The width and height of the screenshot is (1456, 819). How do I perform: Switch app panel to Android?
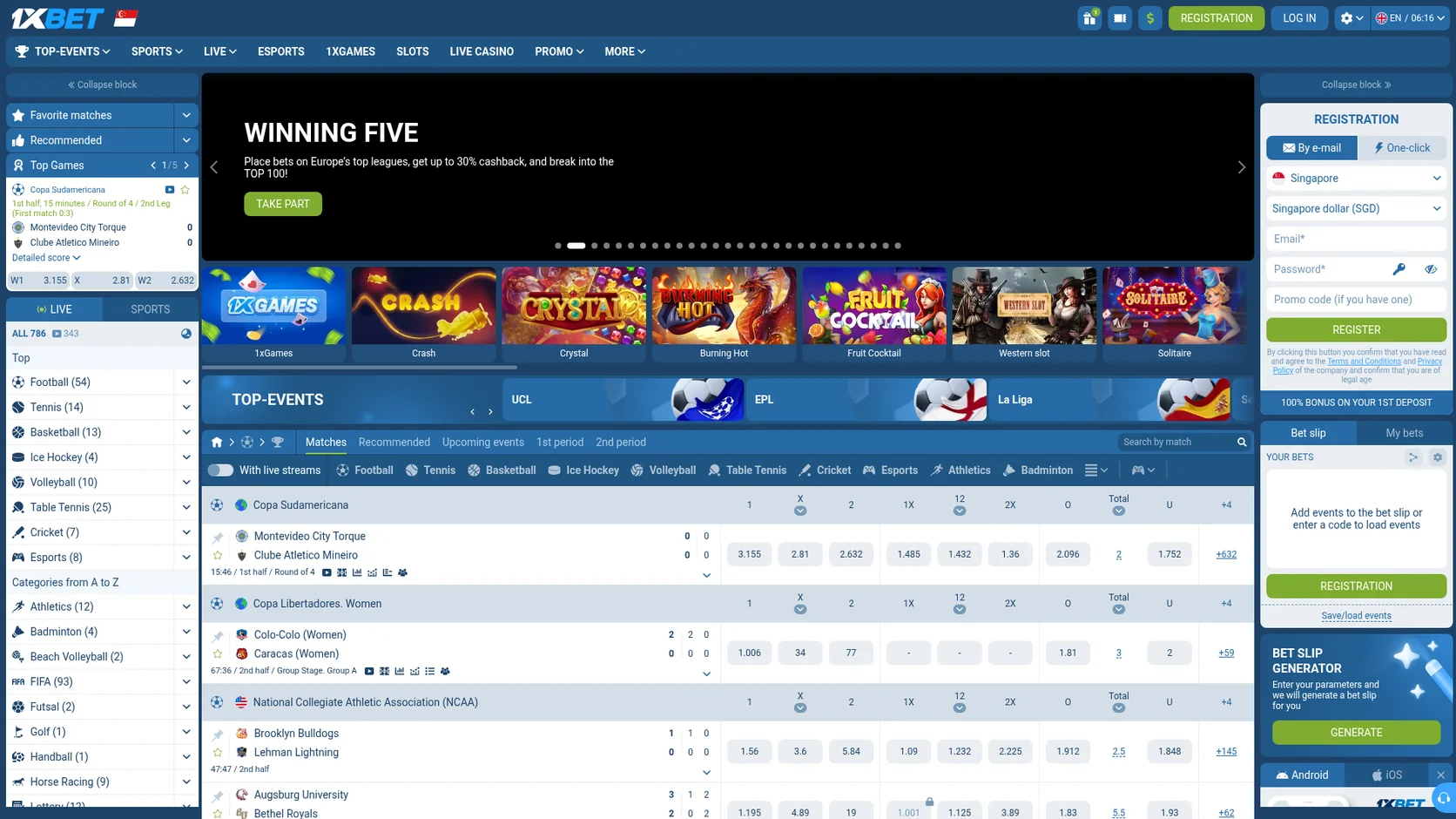[1302, 775]
